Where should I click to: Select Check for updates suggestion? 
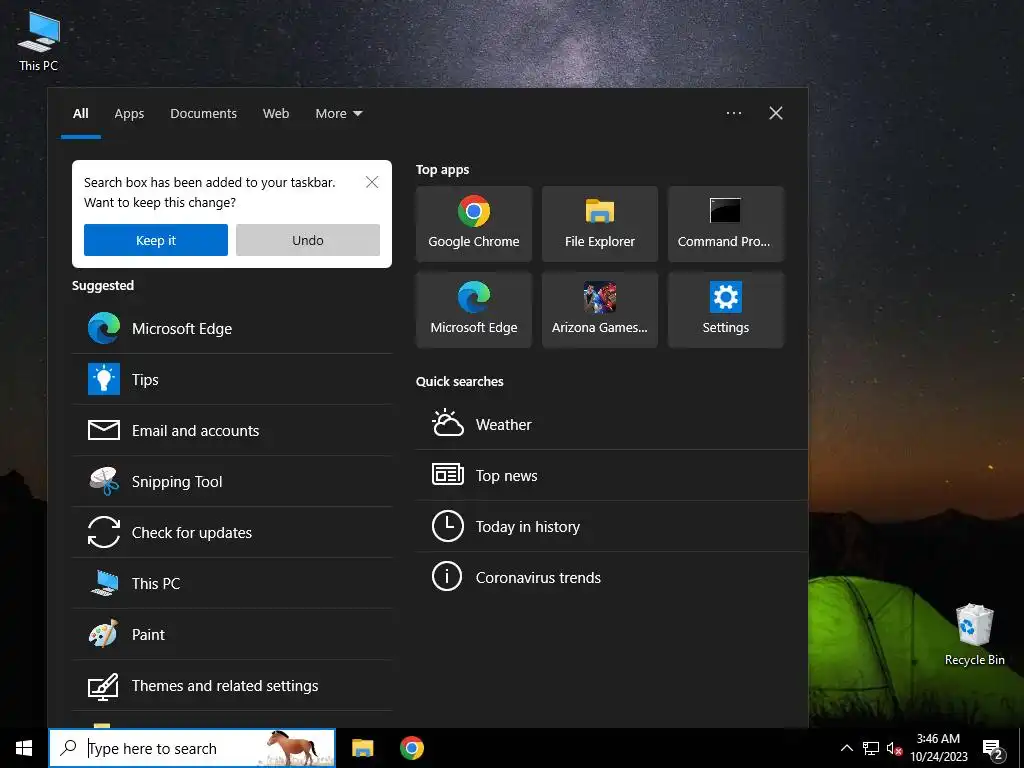pyautogui.click(x=232, y=532)
